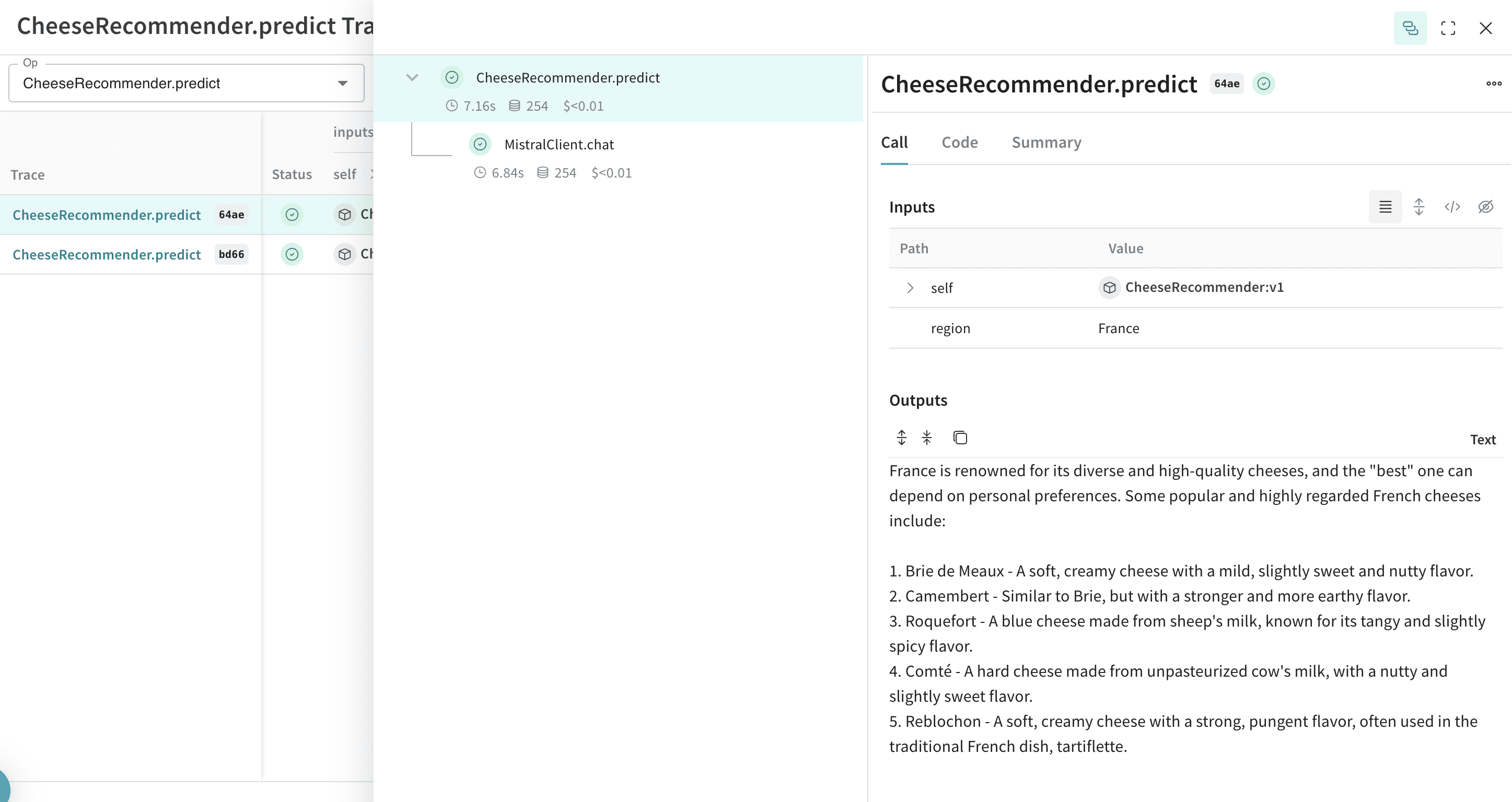The height and width of the screenshot is (802, 1512).
Task: Close the call details panel
Action: point(1485,28)
